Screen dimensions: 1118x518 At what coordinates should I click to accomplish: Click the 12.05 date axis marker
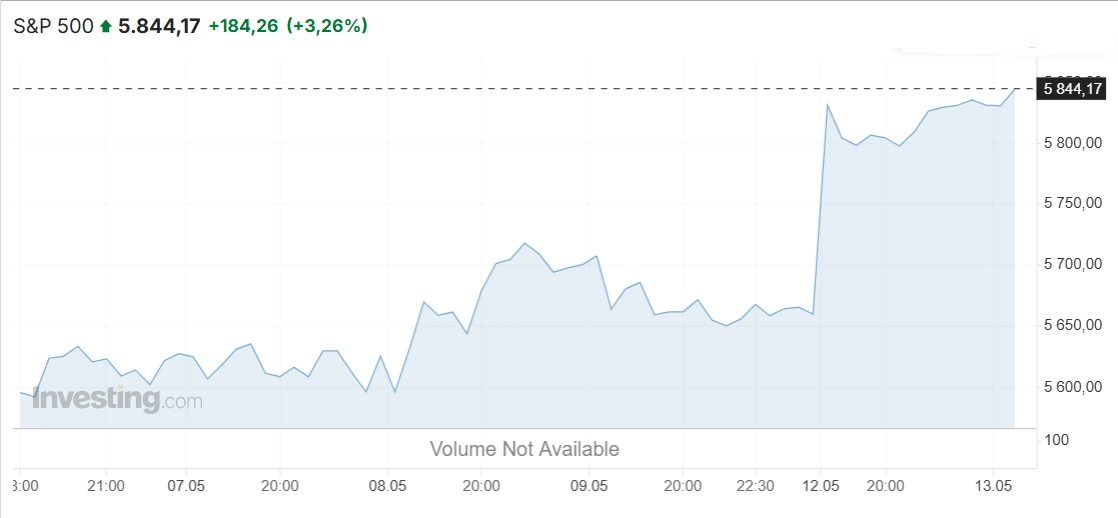[820, 486]
